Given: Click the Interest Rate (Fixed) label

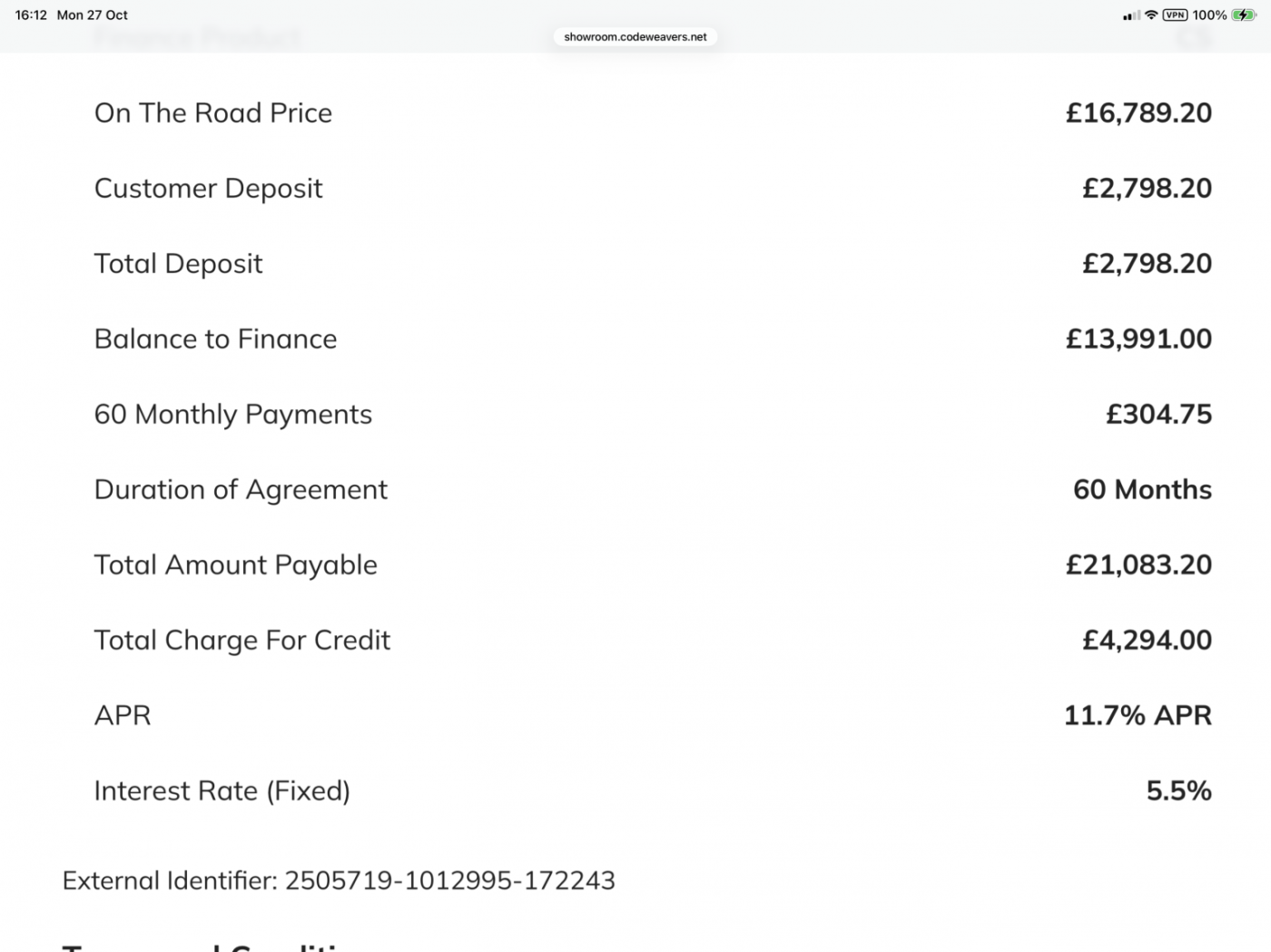Looking at the screenshot, I should point(222,790).
